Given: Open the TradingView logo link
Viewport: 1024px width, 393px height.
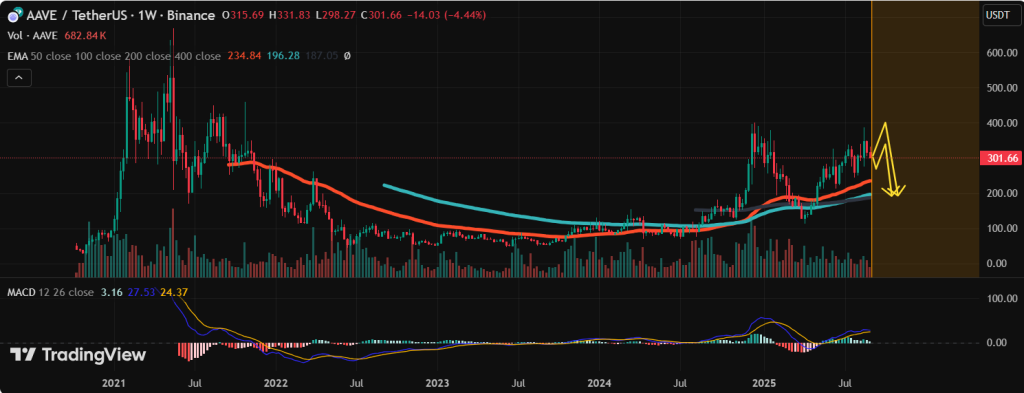Looking at the screenshot, I should click(x=78, y=354).
